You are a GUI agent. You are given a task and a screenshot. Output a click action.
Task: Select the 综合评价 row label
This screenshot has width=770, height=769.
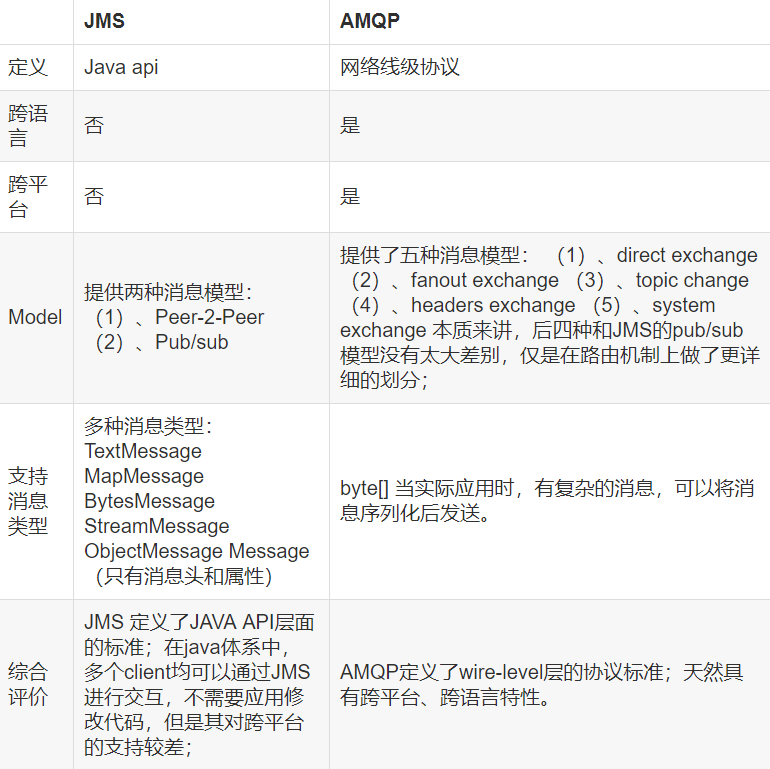click(x=28, y=685)
